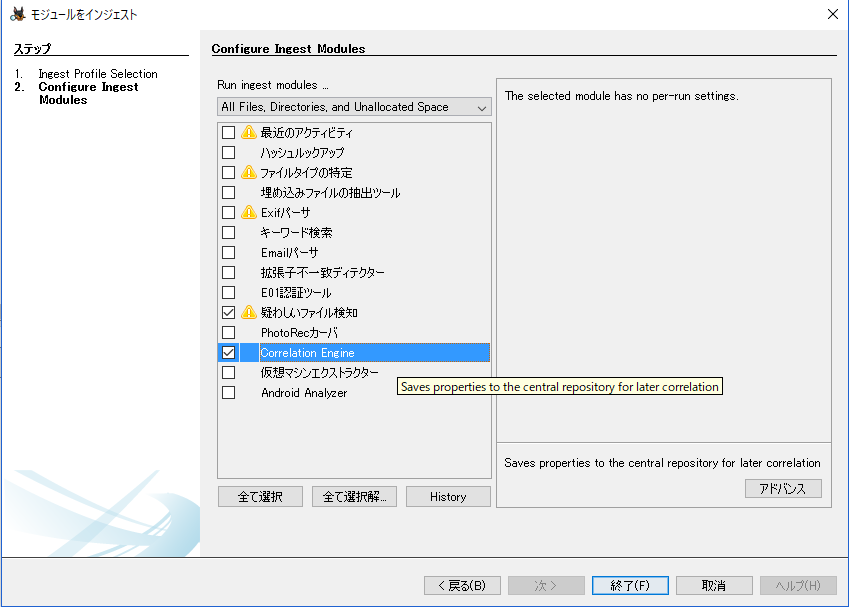Select the E01認証ツール module row
Viewport: 849px width, 607px height.
(354, 293)
